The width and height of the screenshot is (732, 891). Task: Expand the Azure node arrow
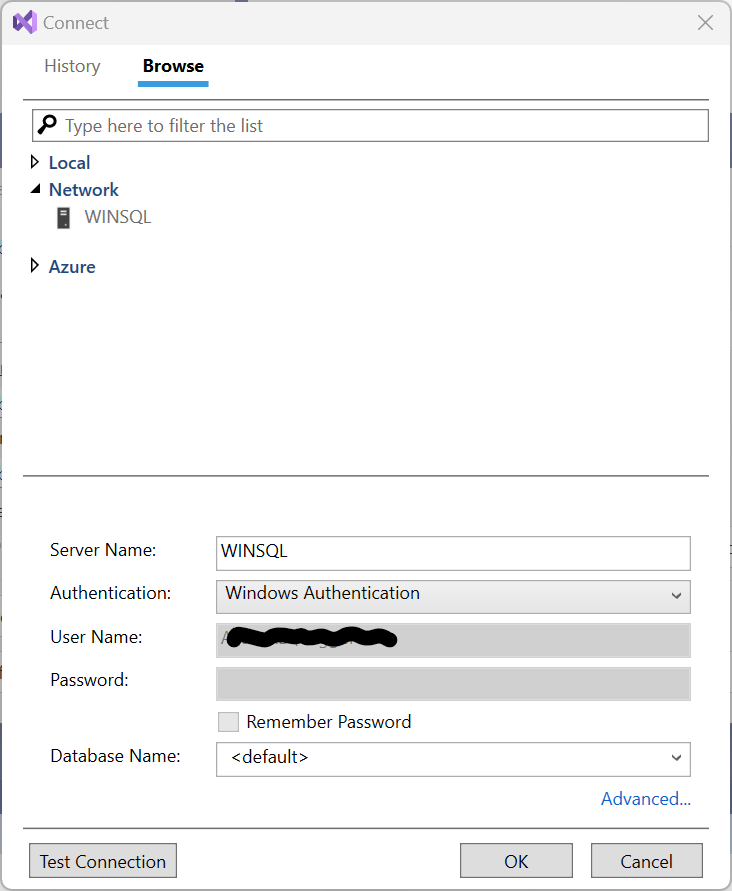(35, 266)
